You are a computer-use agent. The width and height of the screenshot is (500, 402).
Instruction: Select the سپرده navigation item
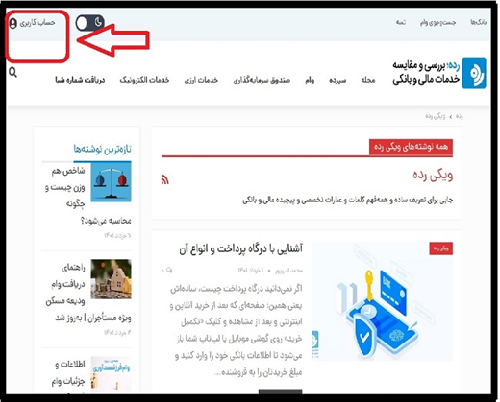click(x=337, y=80)
